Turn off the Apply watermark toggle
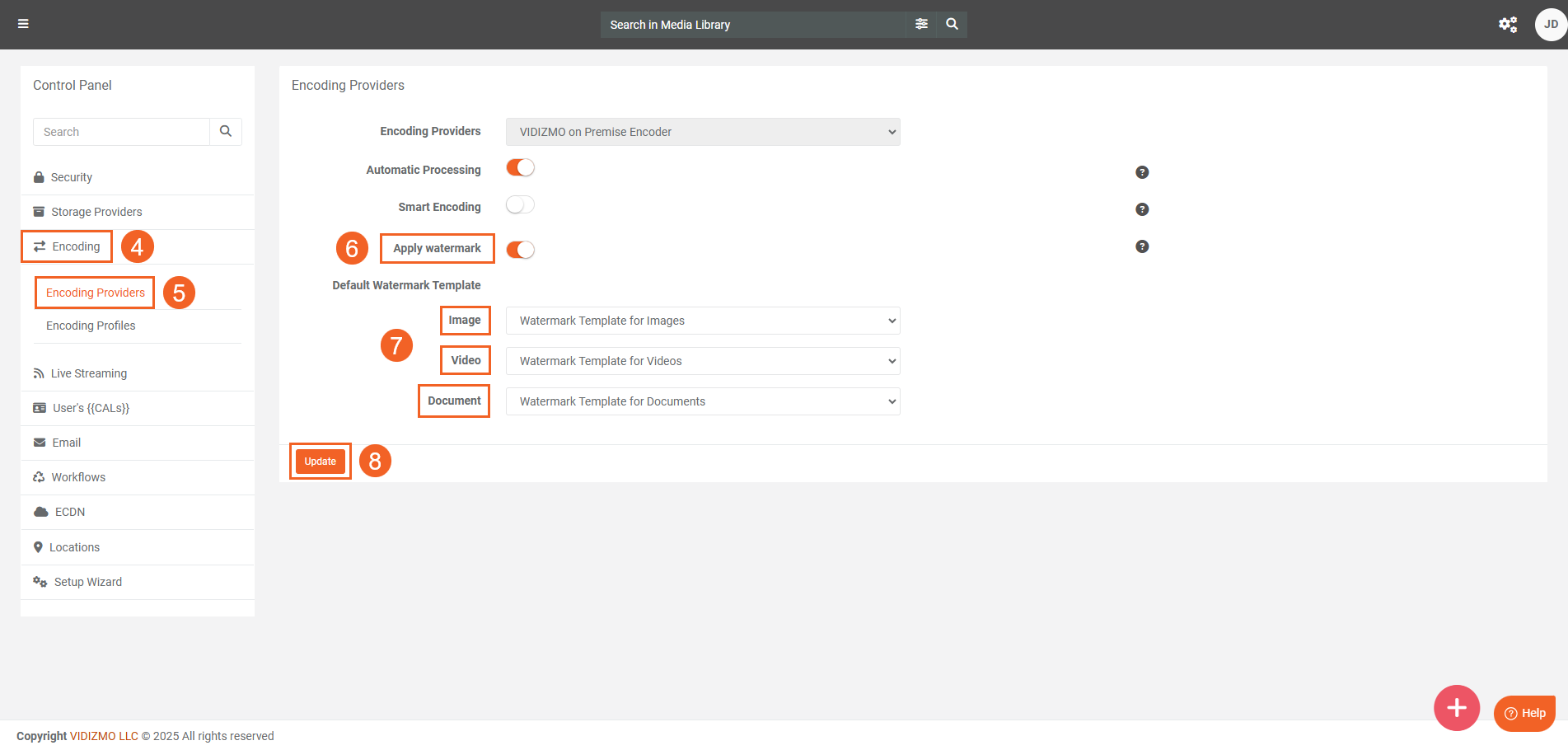This screenshot has height=750, width=1568. pyautogui.click(x=520, y=250)
